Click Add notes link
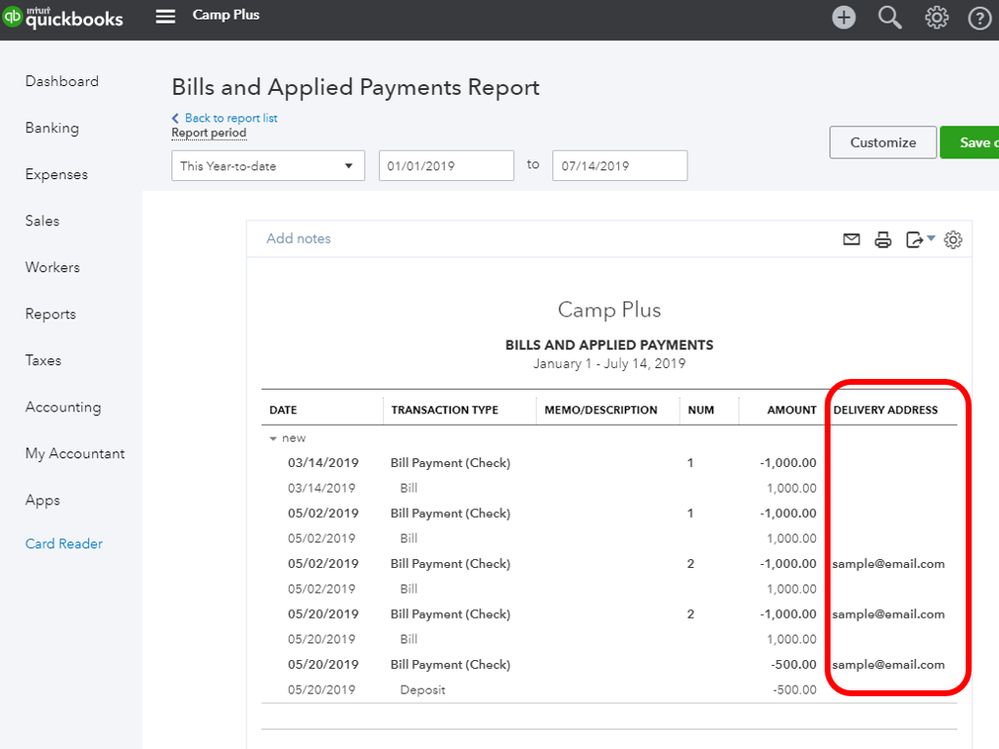Screen dimensions: 999x749 [x=298, y=238]
